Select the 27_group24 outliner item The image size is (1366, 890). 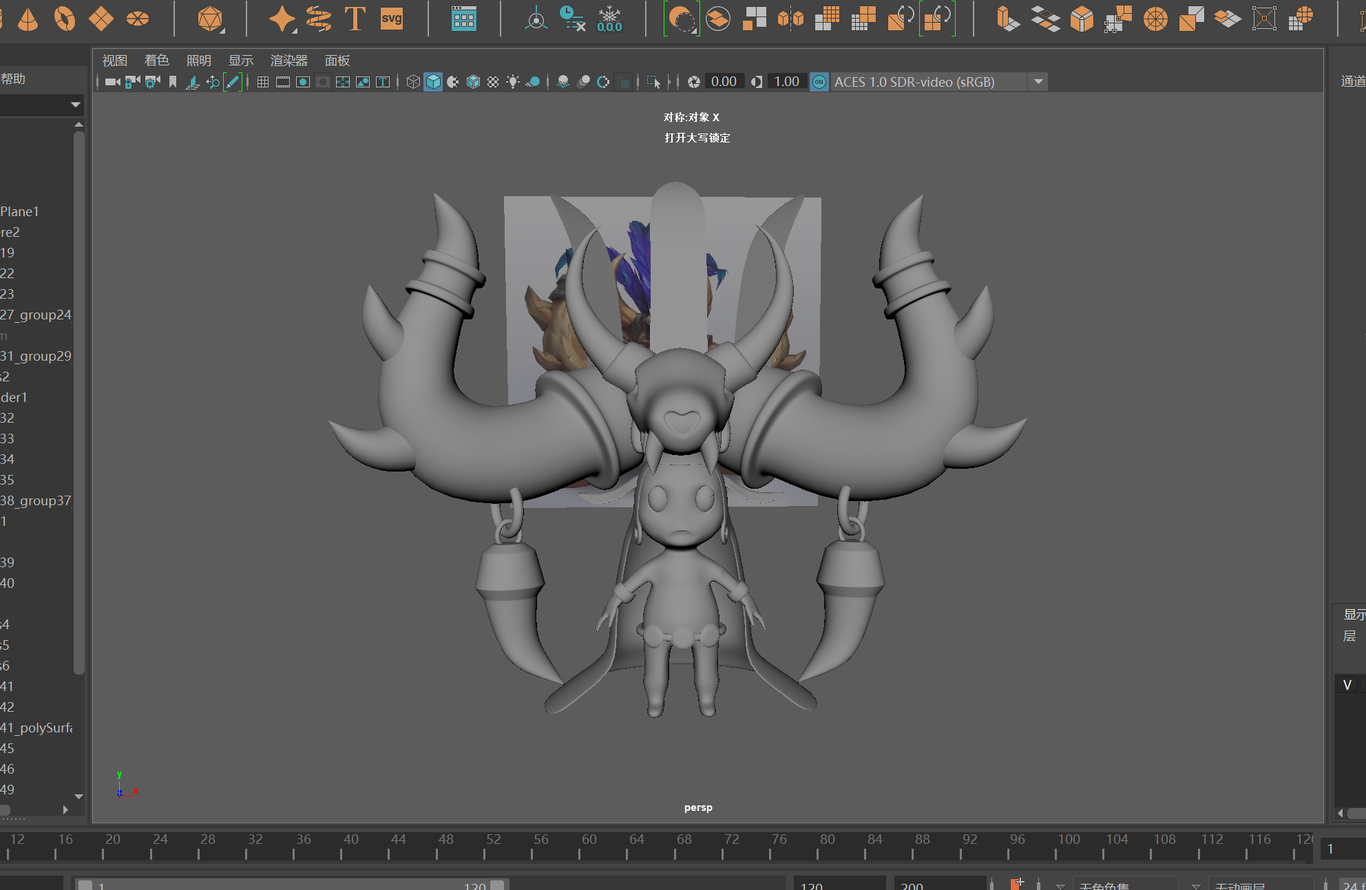click(36, 315)
